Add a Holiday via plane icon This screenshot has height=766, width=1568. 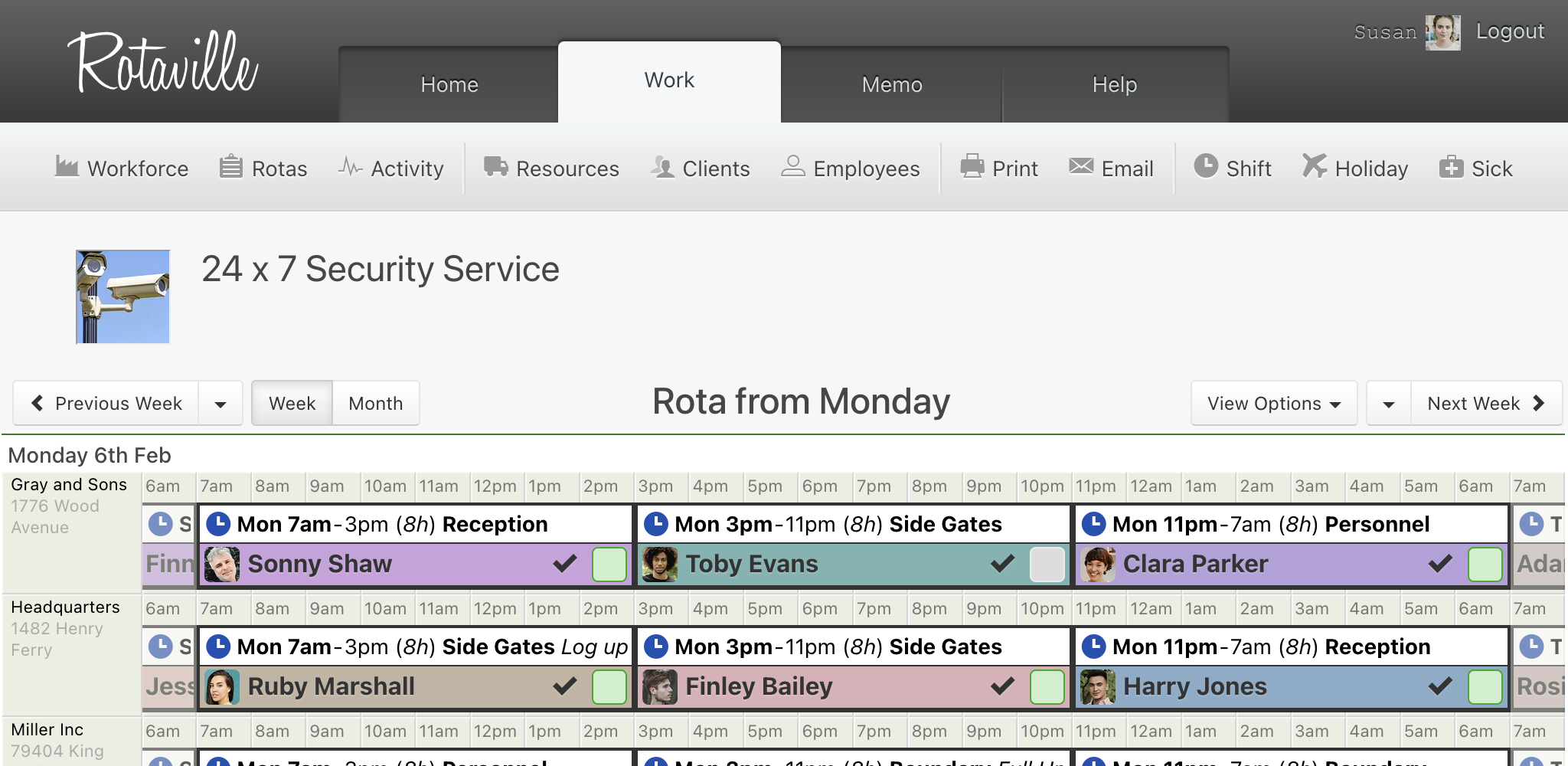[1314, 166]
